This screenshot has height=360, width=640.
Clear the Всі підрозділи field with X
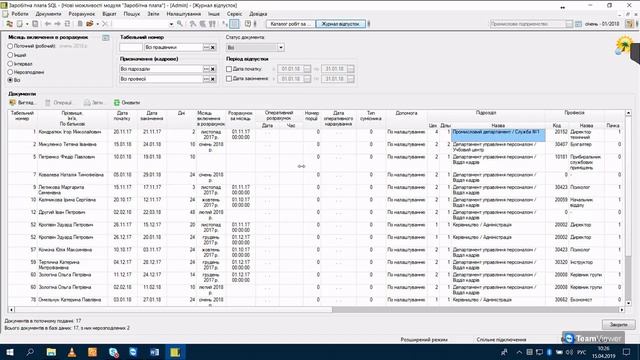(213, 69)
